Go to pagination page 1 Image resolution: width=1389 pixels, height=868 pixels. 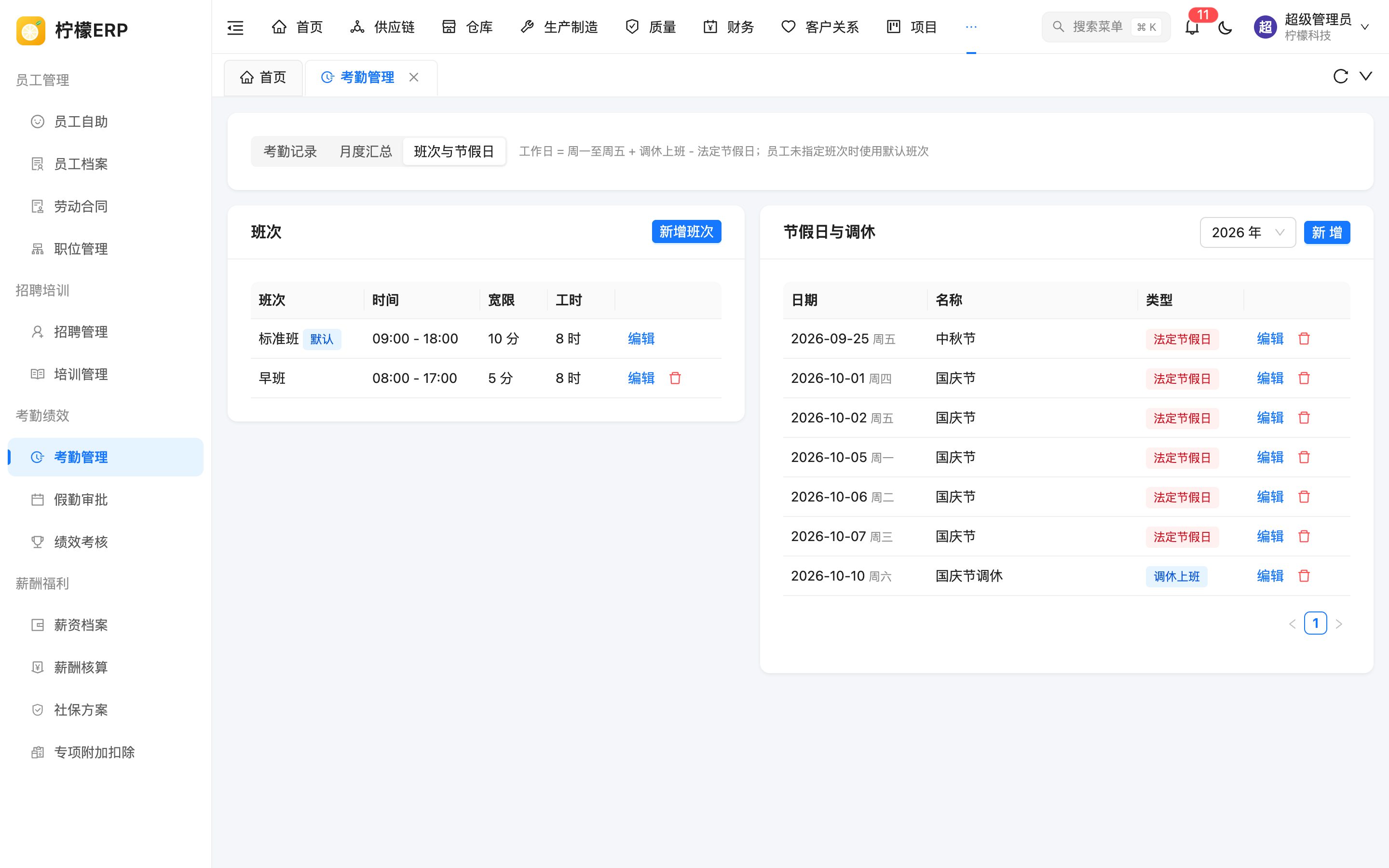[x=1316, y=623]
